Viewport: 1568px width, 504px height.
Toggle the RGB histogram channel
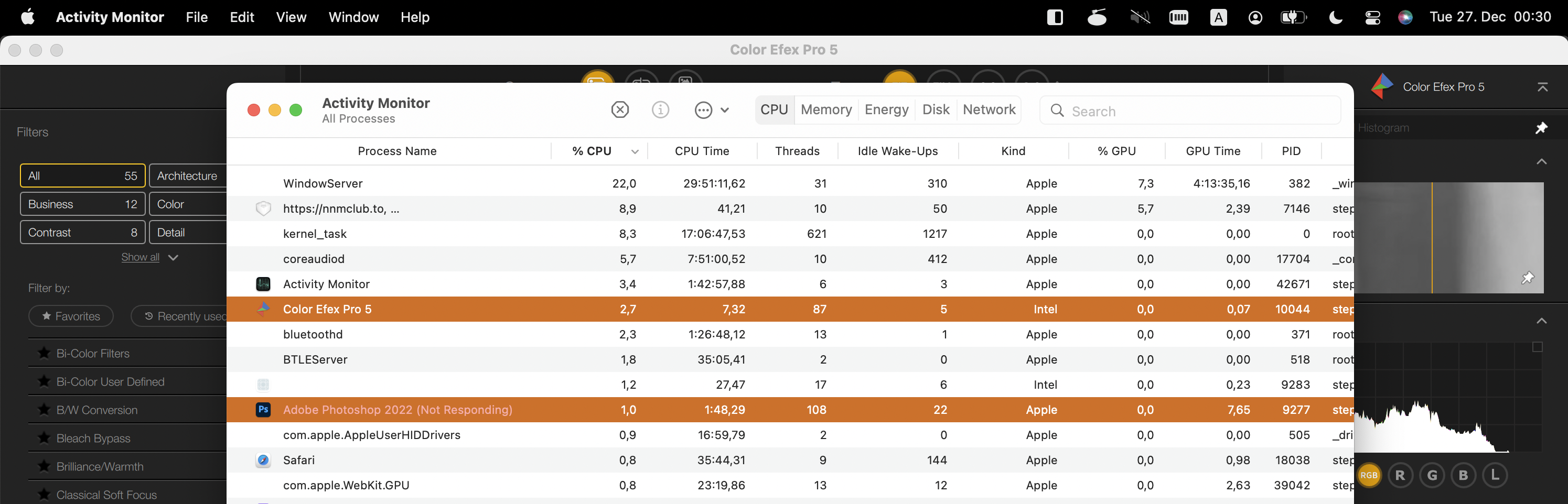(x=1369, y=475)
